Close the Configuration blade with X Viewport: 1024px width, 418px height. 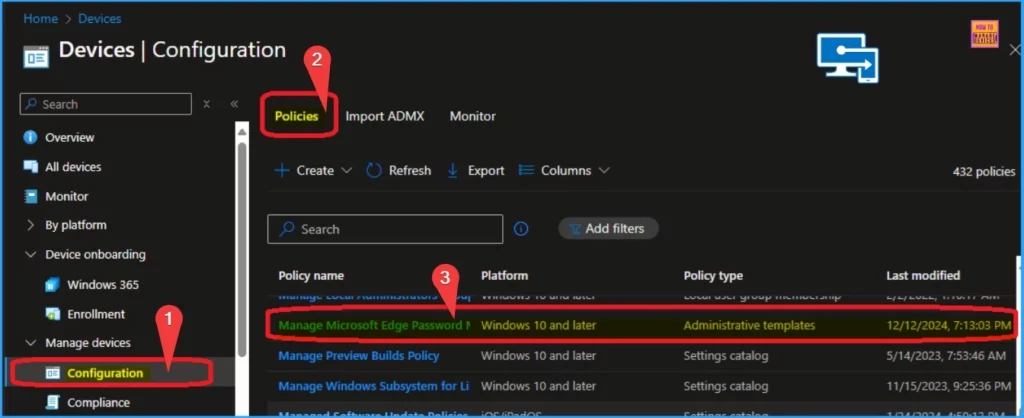(1015, 50)
